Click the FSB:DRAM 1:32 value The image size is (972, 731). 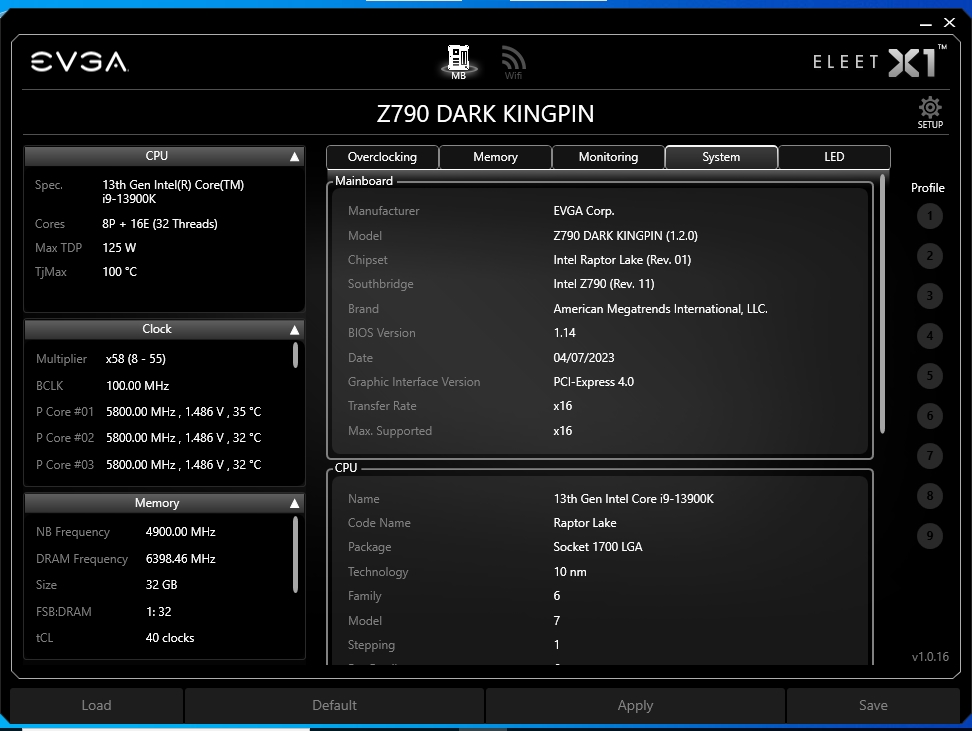click(158, 611)
